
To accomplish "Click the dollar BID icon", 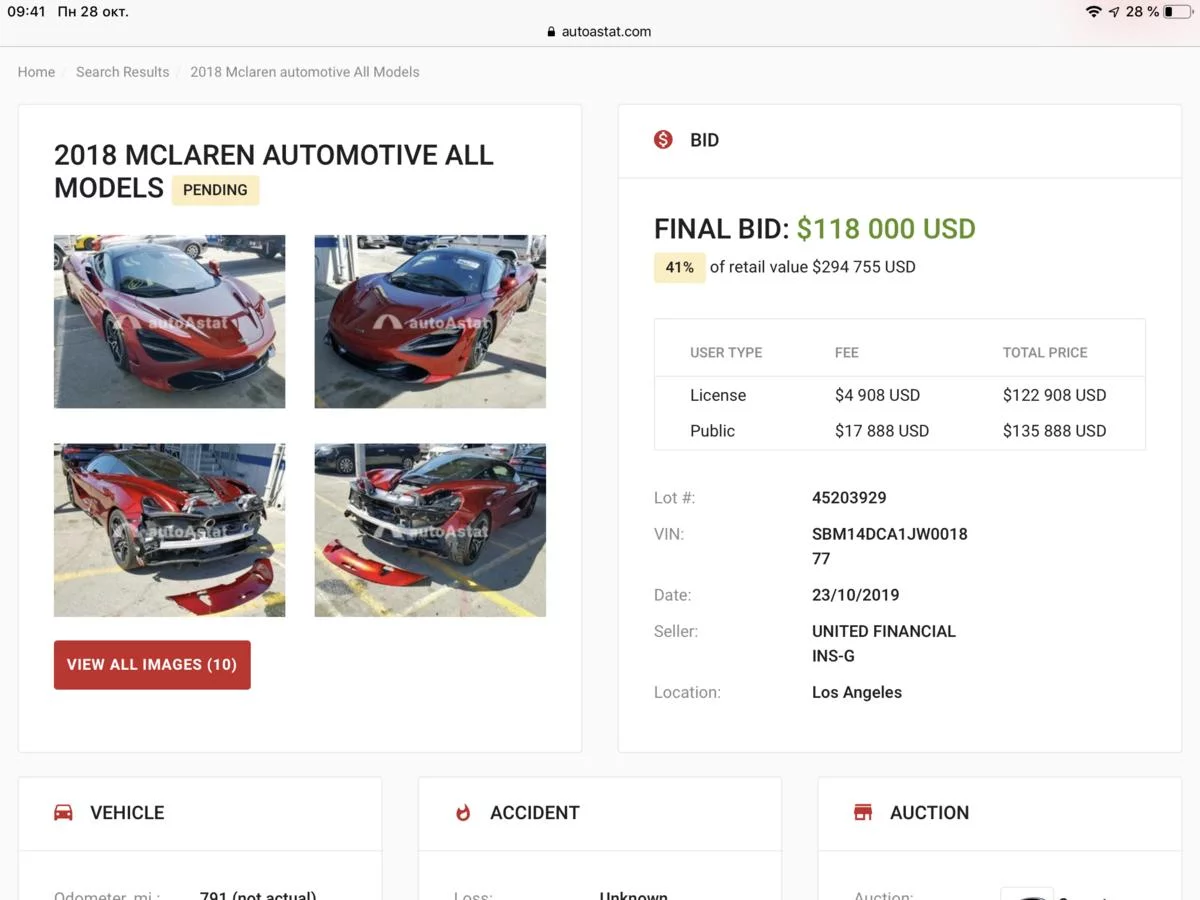I will (x=663, y=140).
